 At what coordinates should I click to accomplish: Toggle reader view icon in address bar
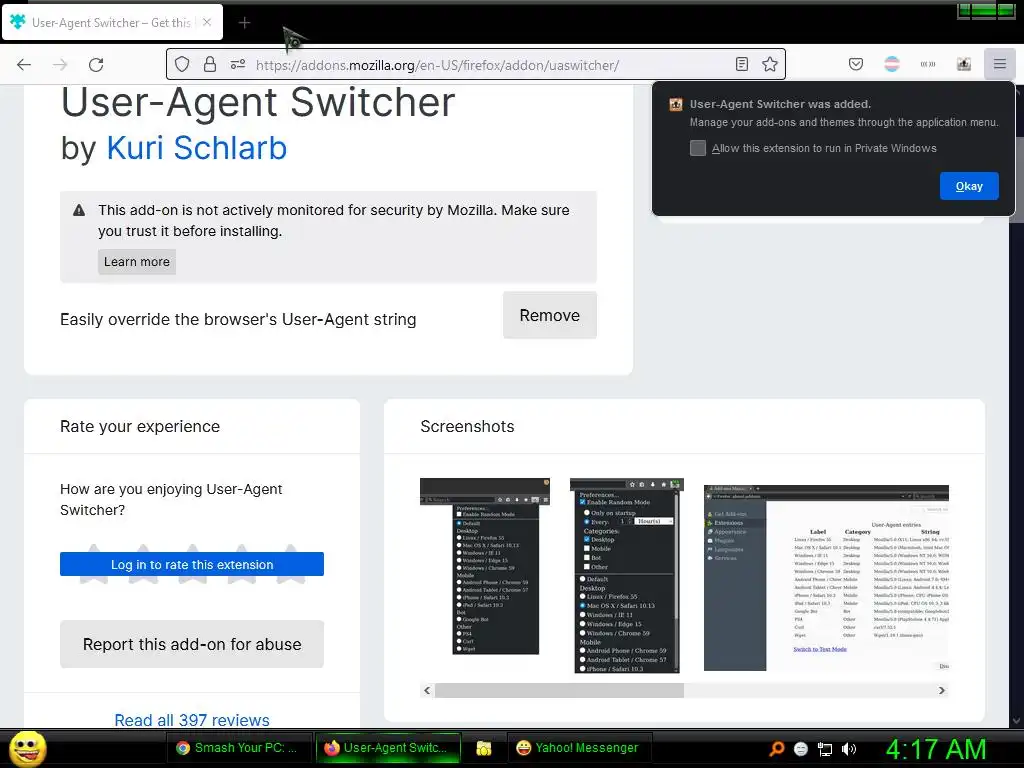pyautogui.click(x=742, y=64)
